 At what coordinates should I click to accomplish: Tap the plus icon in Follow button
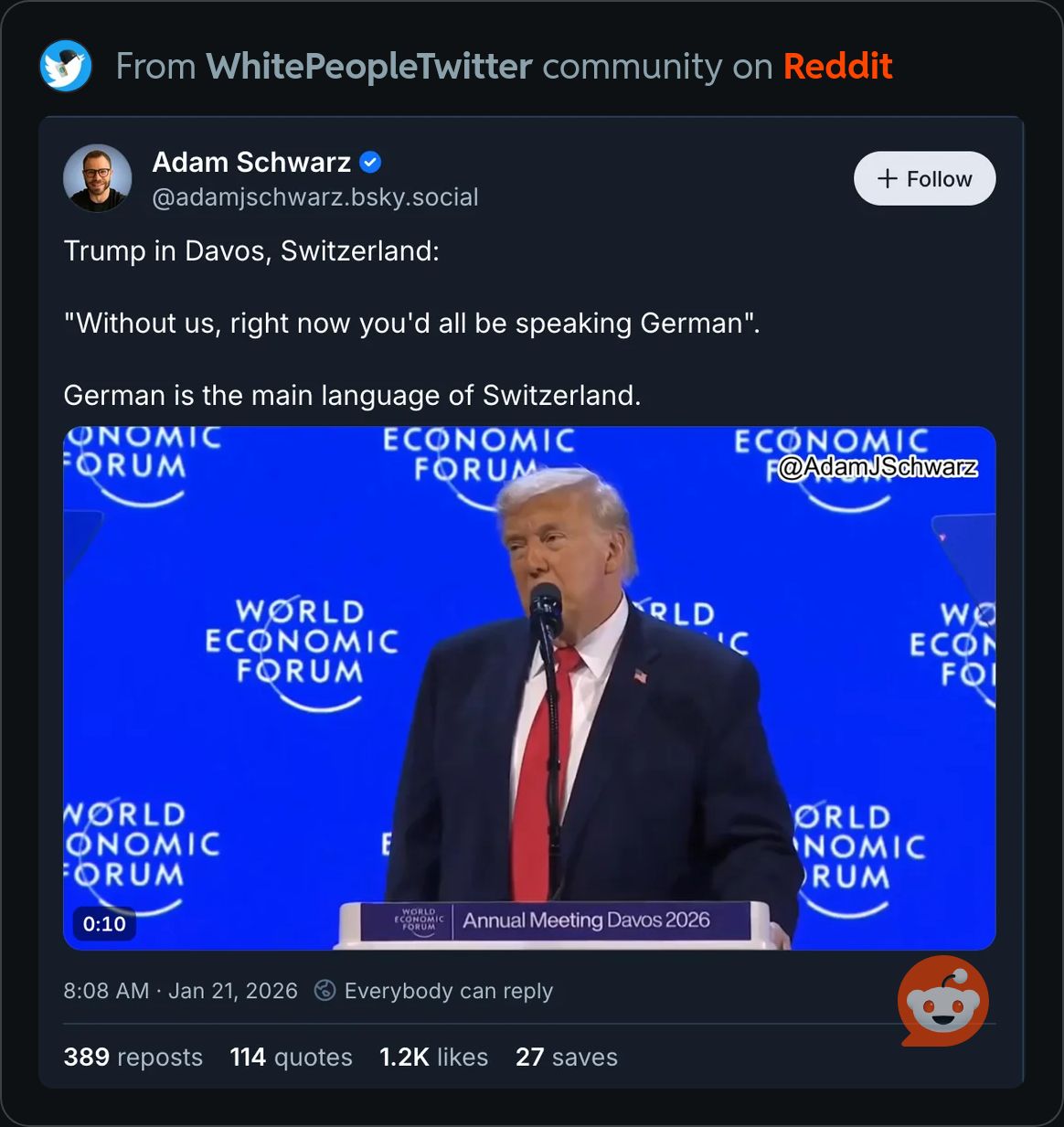[887, 178]
